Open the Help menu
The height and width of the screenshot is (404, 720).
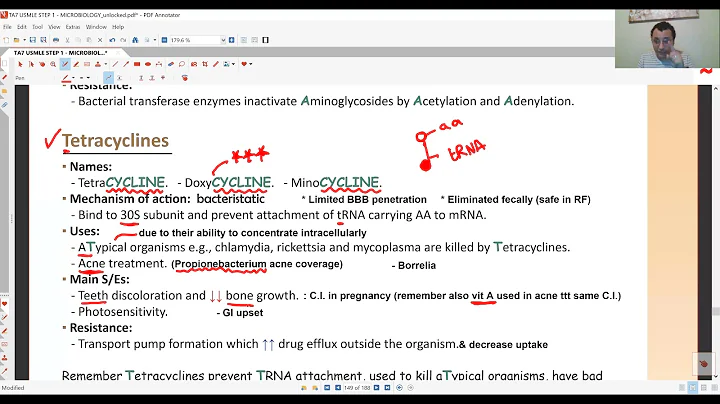click(x=118, y=27)
